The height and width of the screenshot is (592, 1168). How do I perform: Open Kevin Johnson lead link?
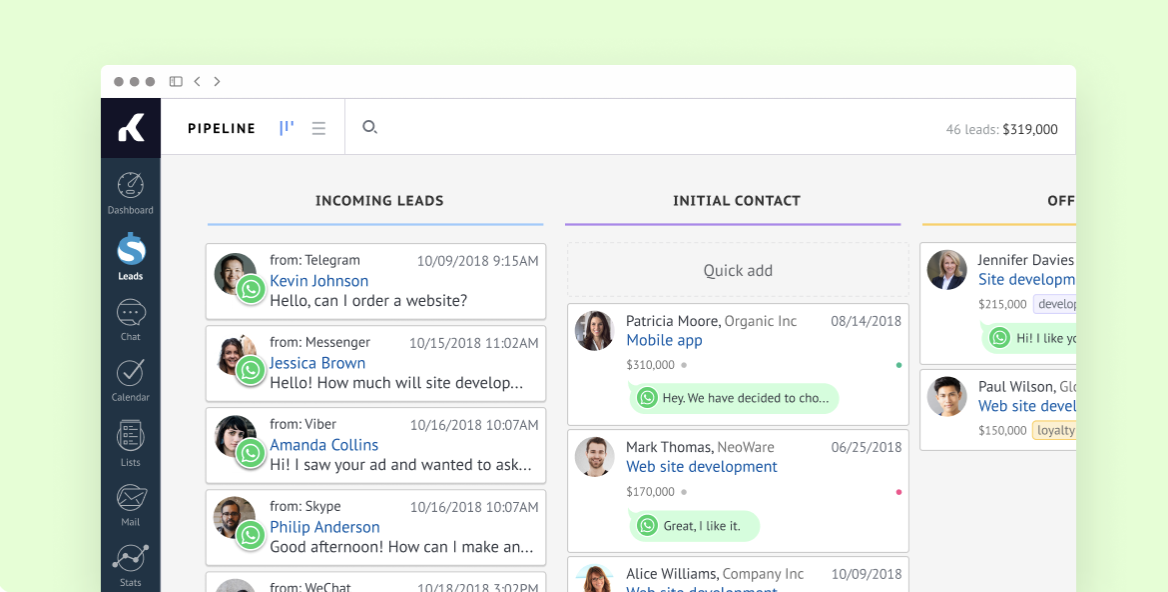click(x=319, y=281)
